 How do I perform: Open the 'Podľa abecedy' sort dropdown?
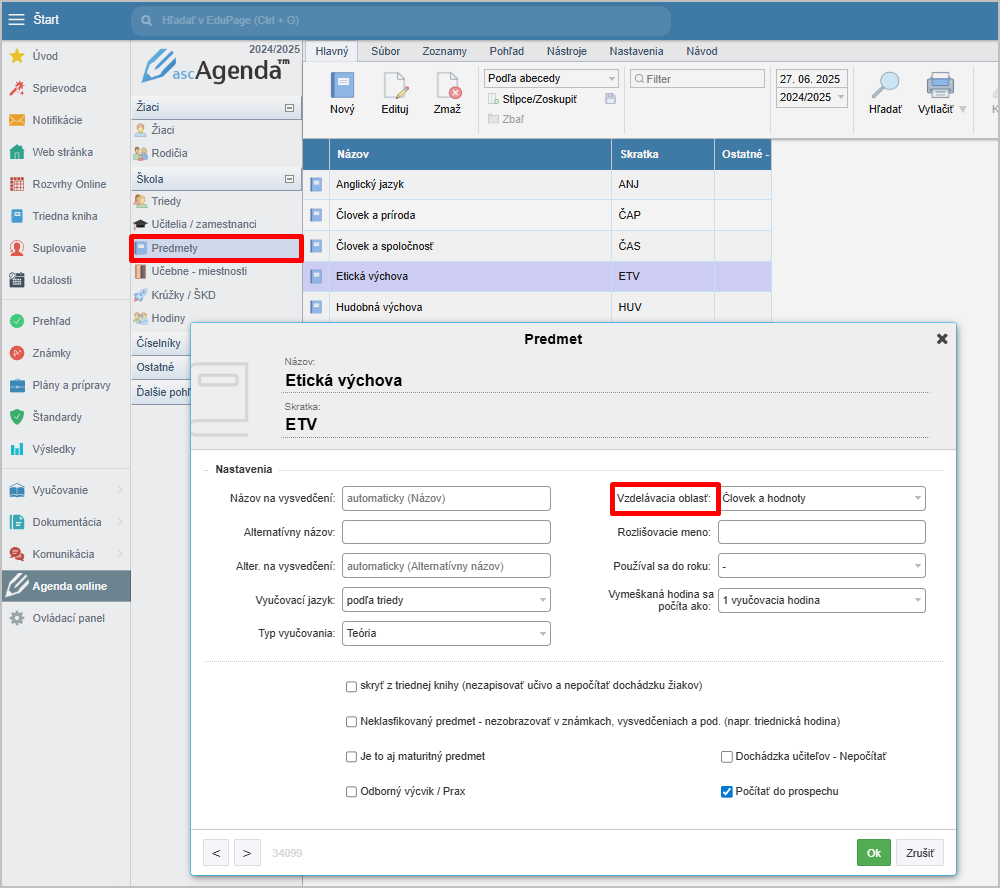[551, 78]
